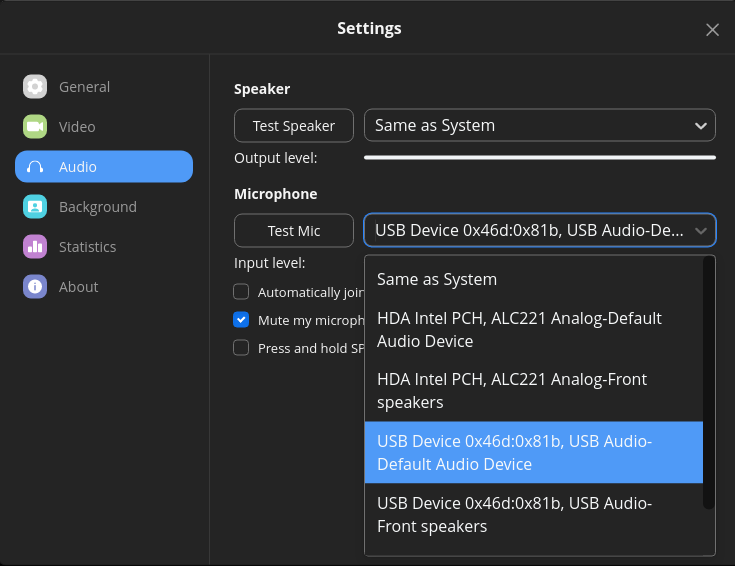Uncheck Mute my microphone checkbox
The image size is (735, 566).
[241, 320]
